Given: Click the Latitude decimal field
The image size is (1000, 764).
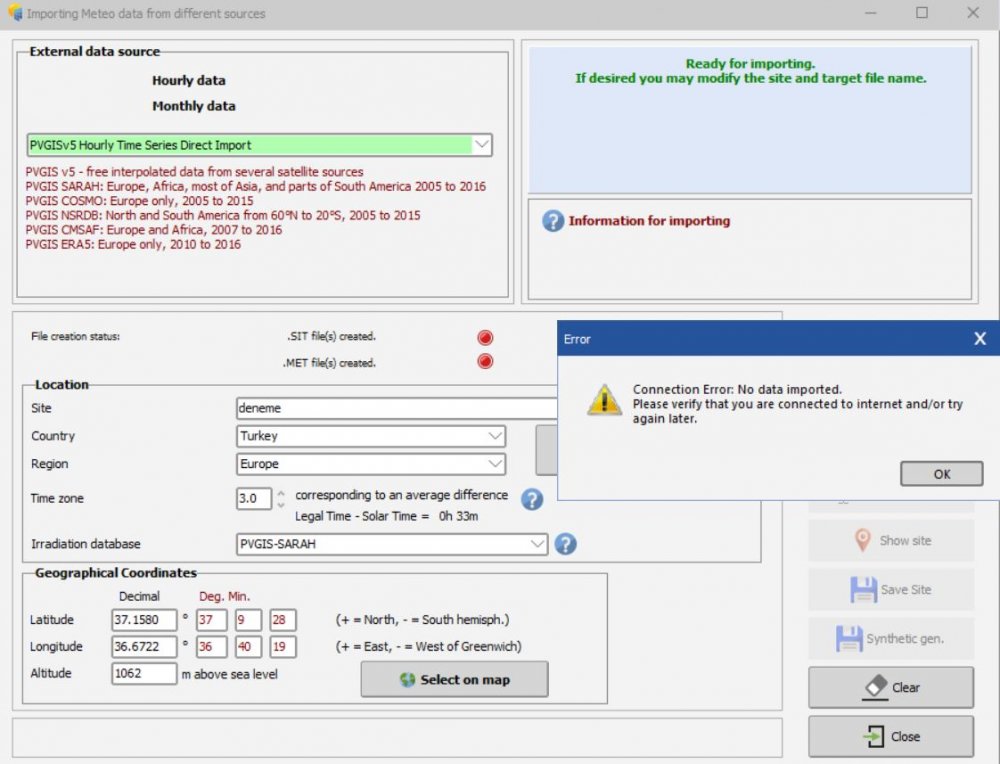Looking at the screenshot, I should tap(144, 620).
